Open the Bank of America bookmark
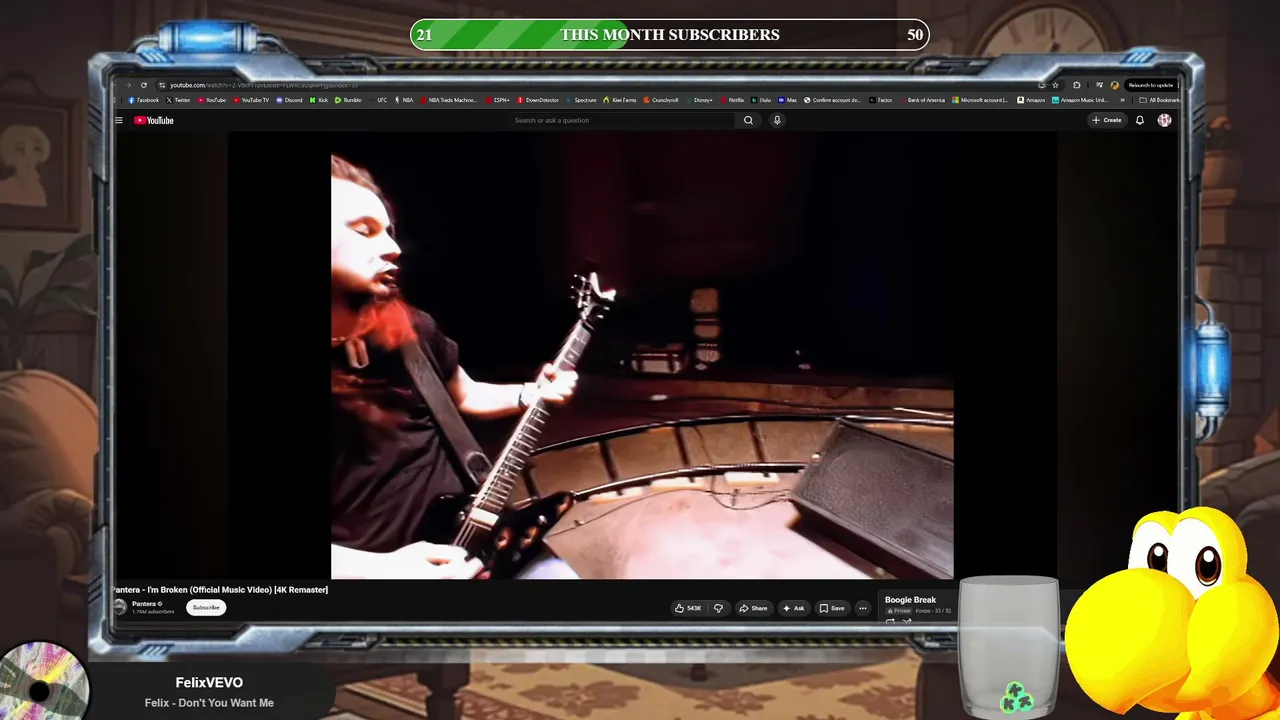 point(921,100)
